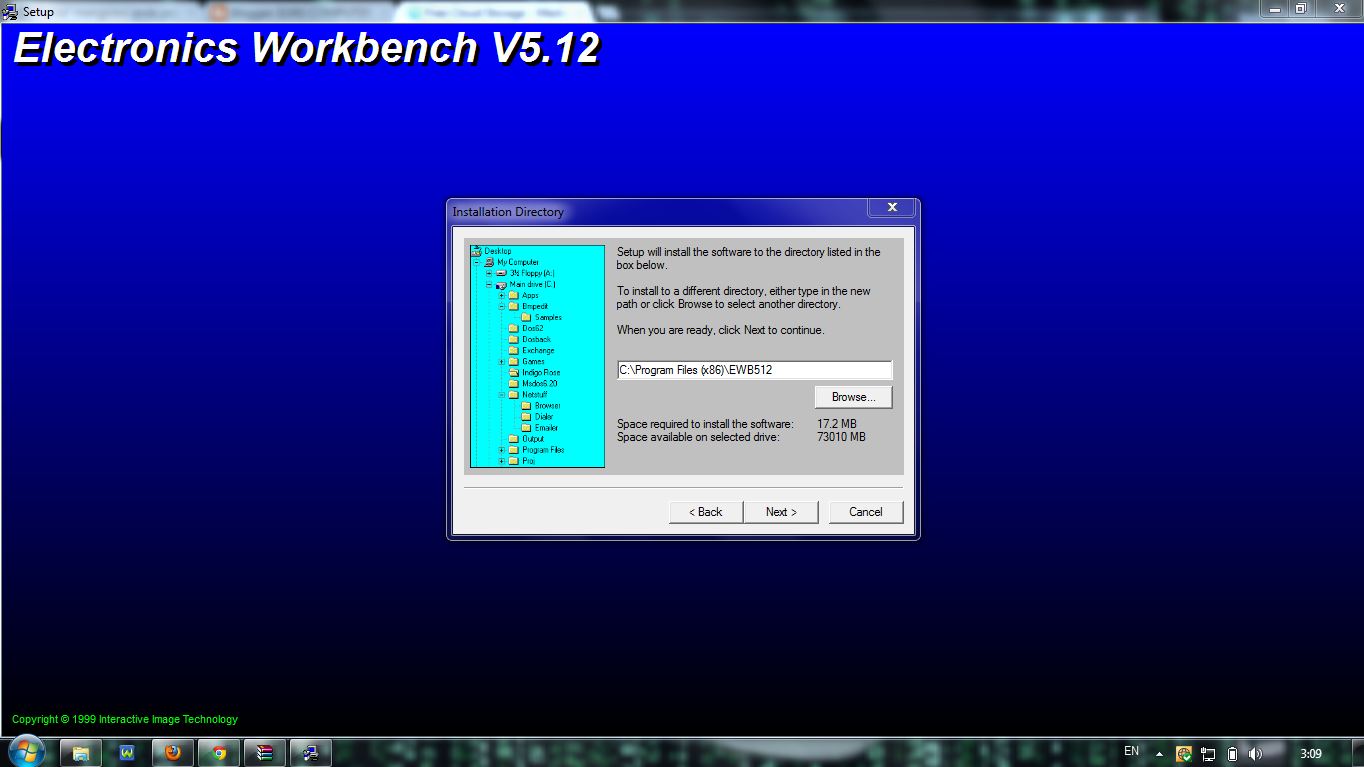Select the Setup program taskbar icon

tap(312, 752)
